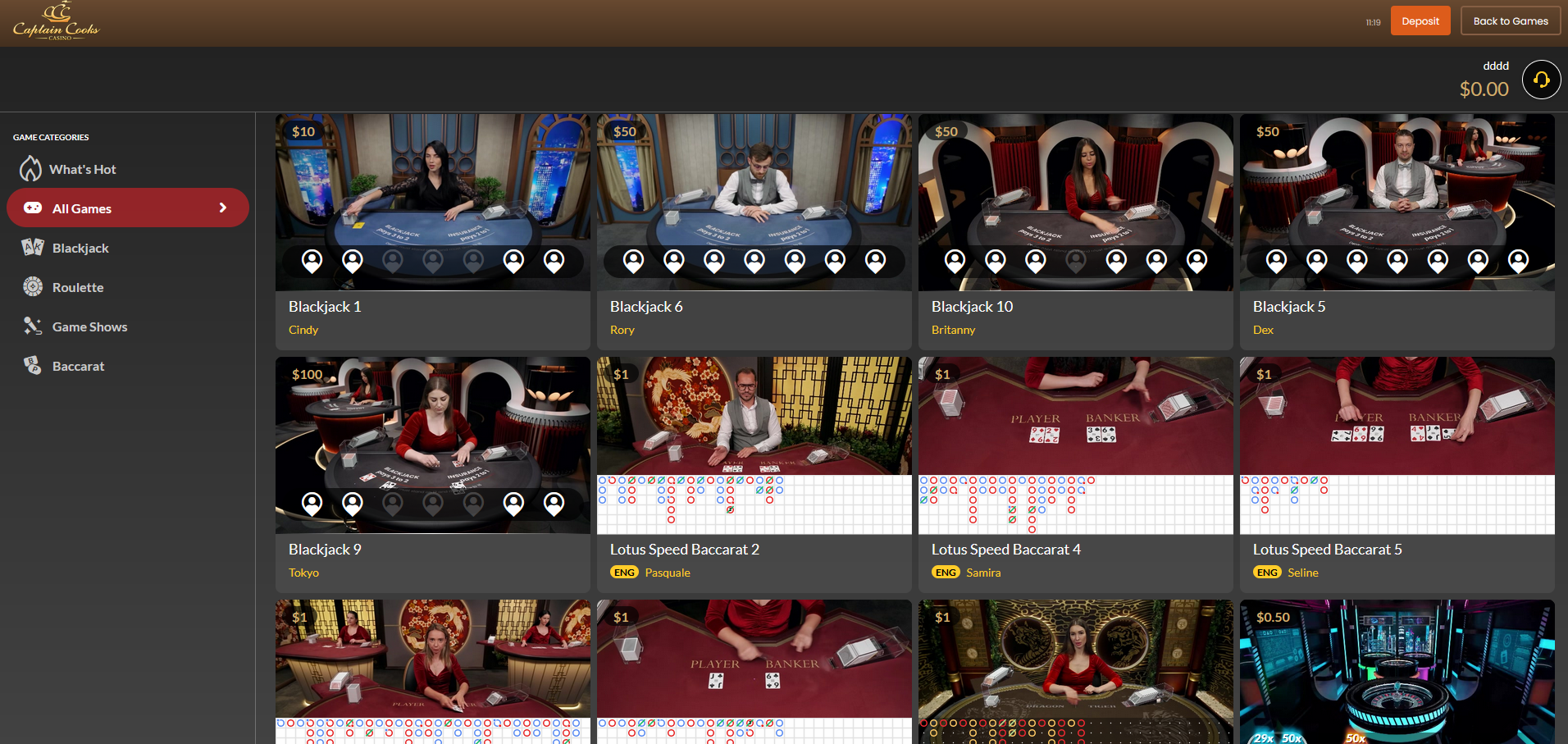The height and width of the screenshot is (744, 1568).
Task: Click dealer name Samira
Action: [983, 573]
